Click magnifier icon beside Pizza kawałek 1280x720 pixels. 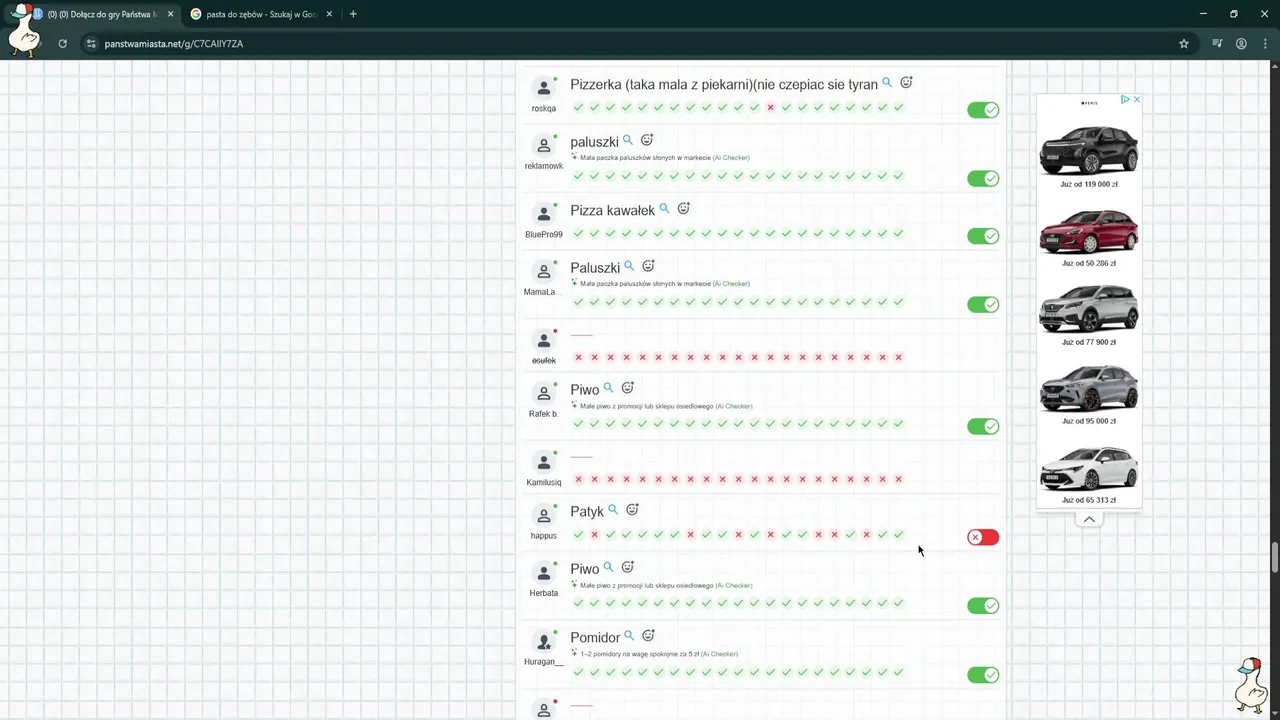664,209
